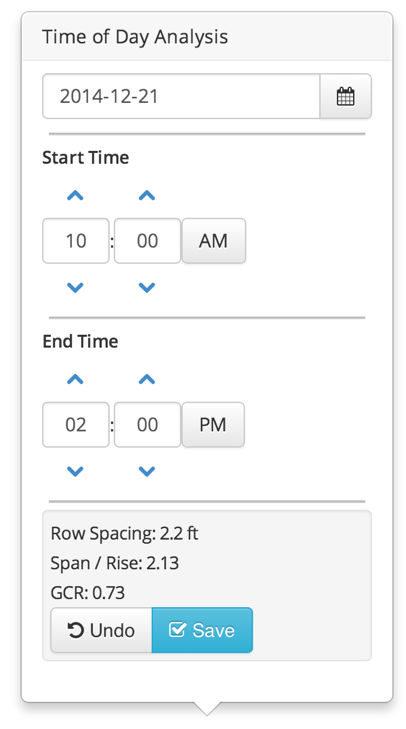Toggle the Start Time AM meridian button
This screenshot has height=729, width=406.
pos(213,241)
